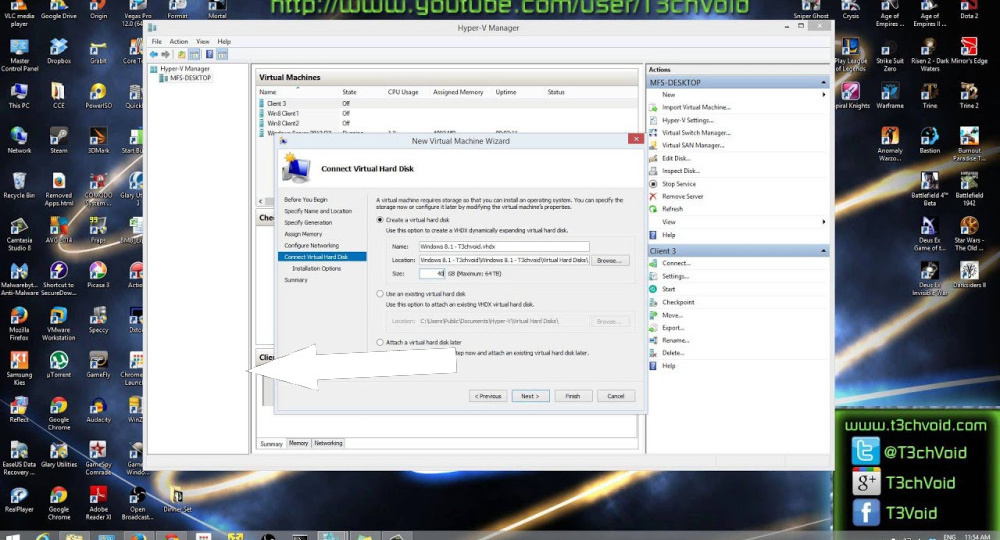Viewport: 1000px width, 540px height.
Task: Select Hyper-V Manager root tree node
Action: (185, 69)
